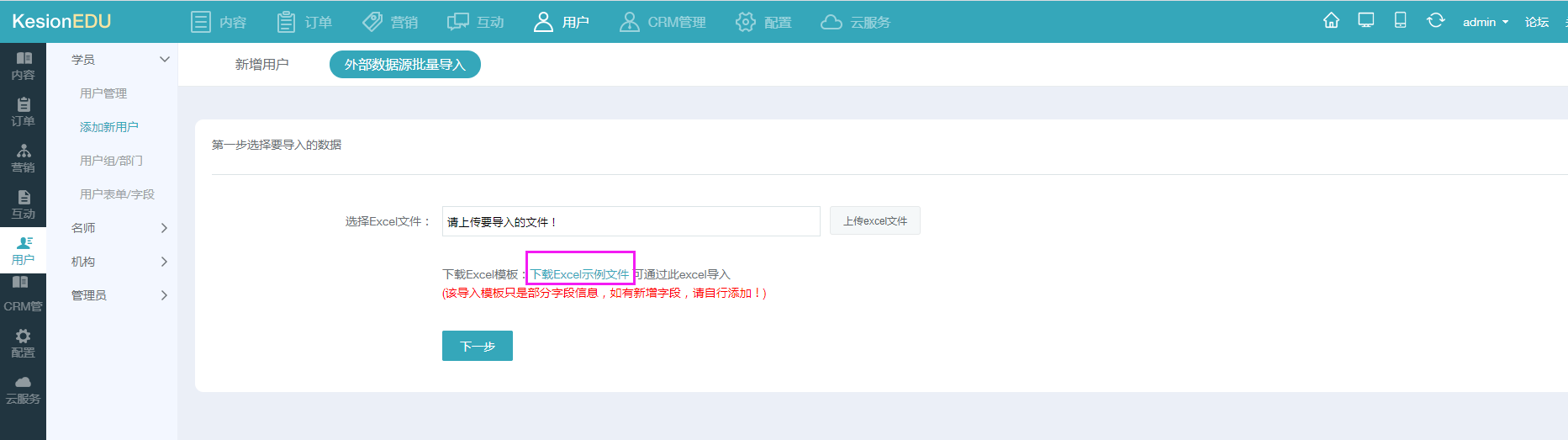Image resolution: width=1568 pixels, height=440 pixels.
Task: Click the Excel file path input field
Action: (x=631, y=221)
